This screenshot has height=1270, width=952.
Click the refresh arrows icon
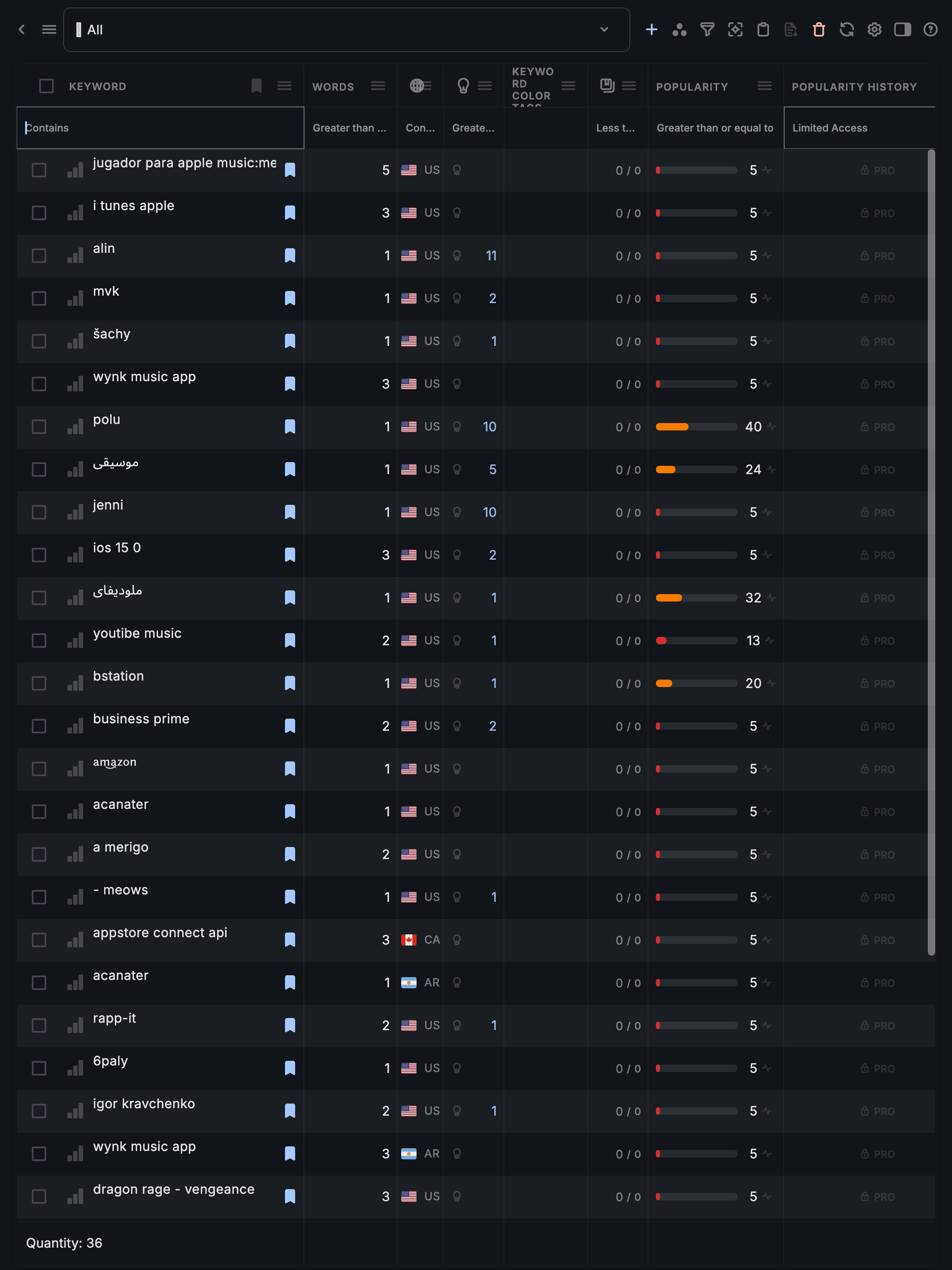click(x=846, y=30)
